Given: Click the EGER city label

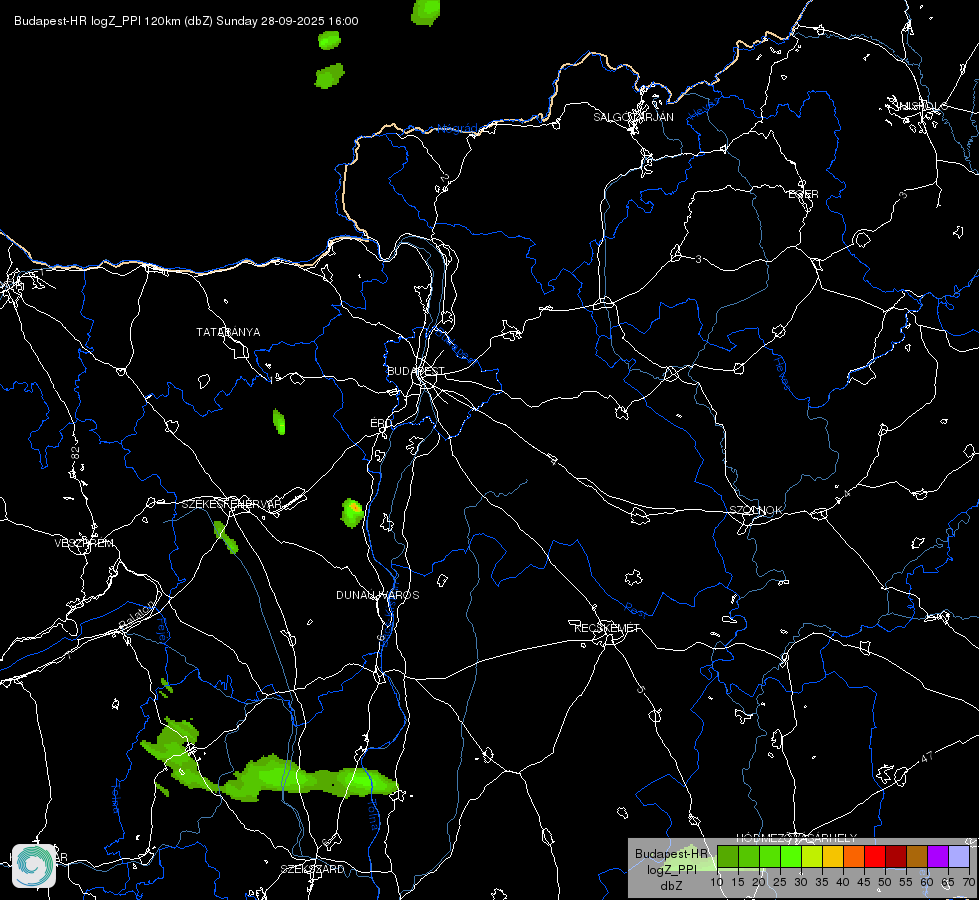Looking at the screenshot, I should pos(803,194).
